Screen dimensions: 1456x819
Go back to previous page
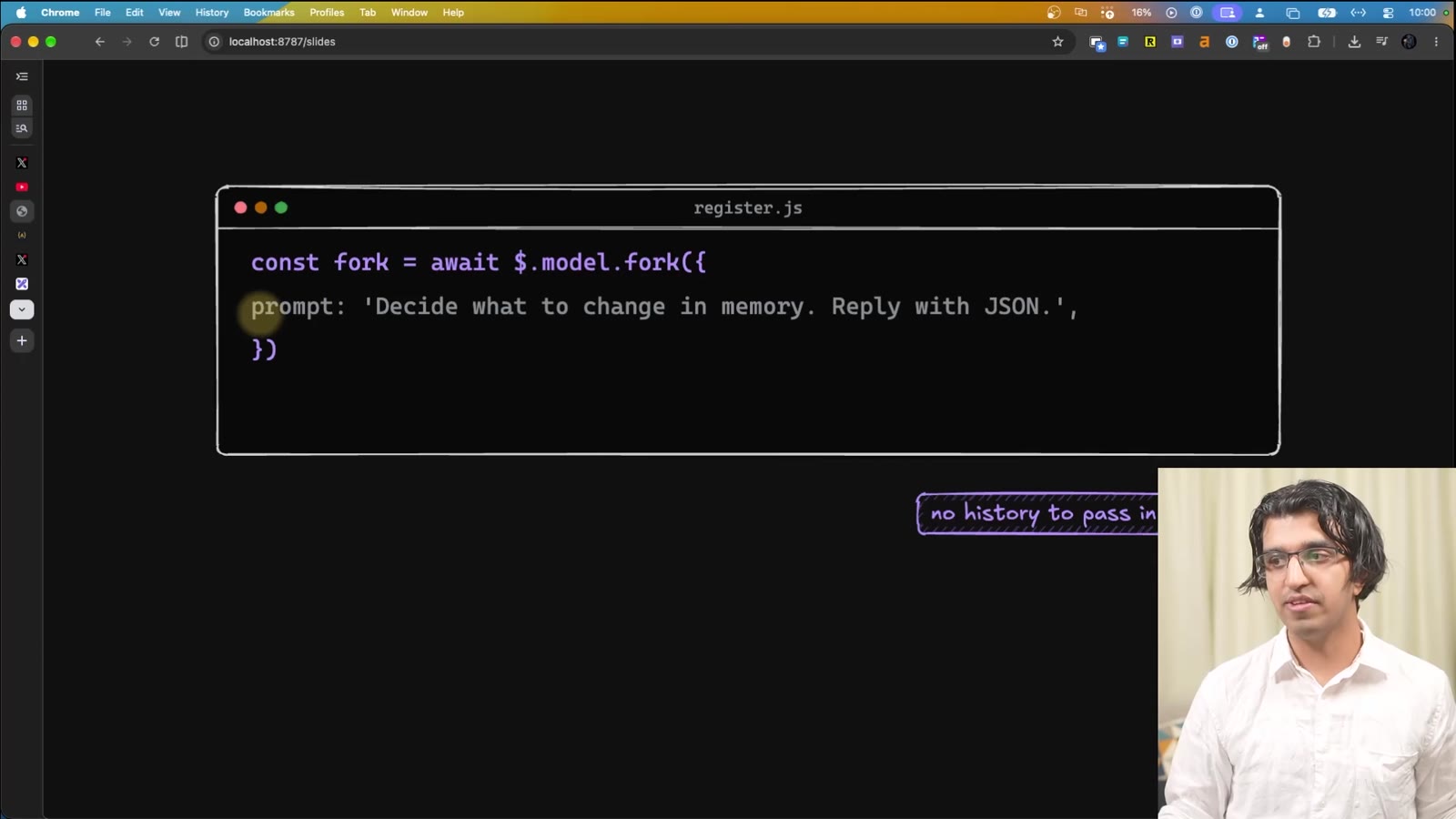(x=100, y=42)
